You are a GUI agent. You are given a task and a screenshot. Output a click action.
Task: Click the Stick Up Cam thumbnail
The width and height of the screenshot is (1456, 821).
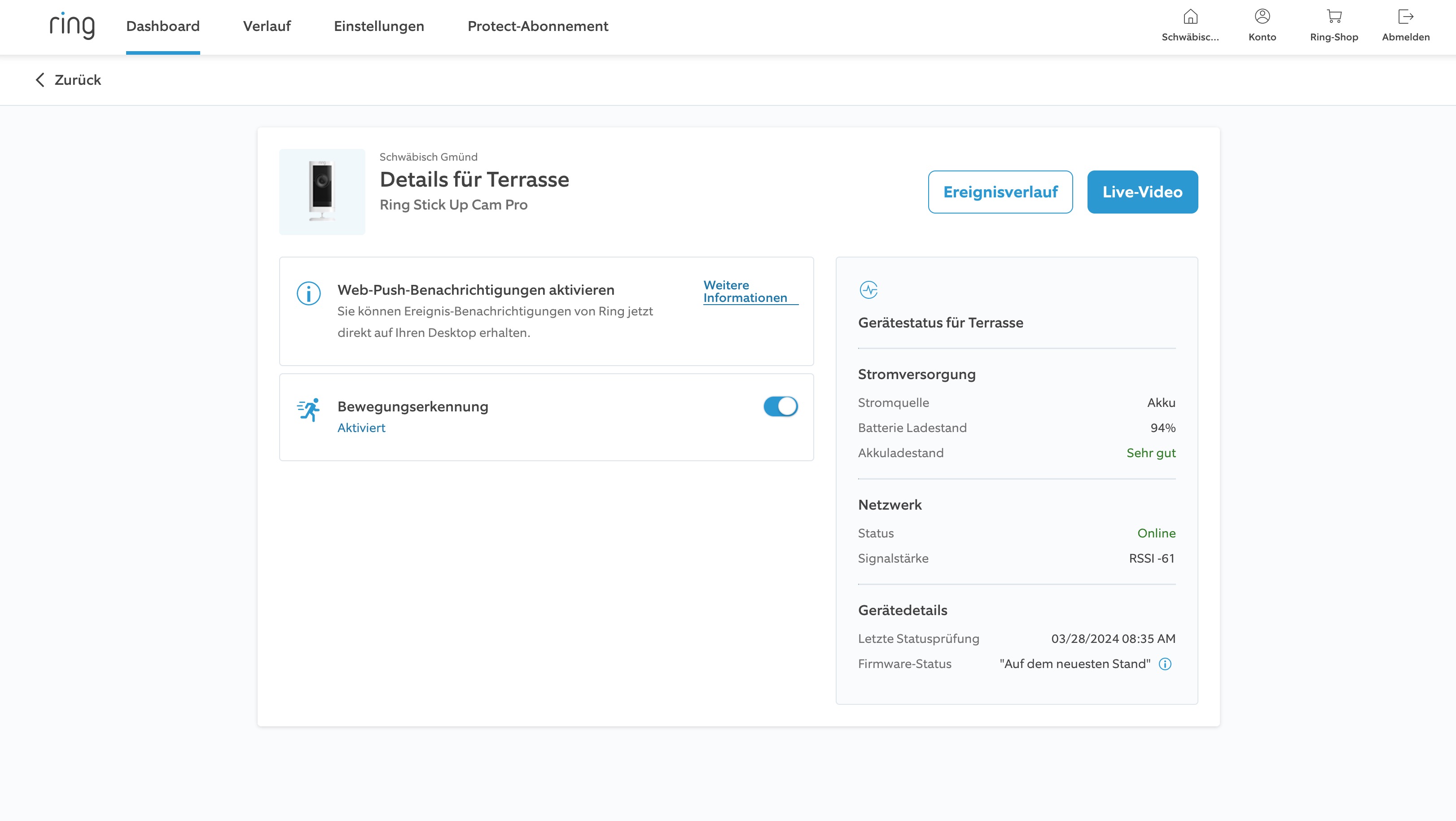pyautogui.click(x=322, y=192)
